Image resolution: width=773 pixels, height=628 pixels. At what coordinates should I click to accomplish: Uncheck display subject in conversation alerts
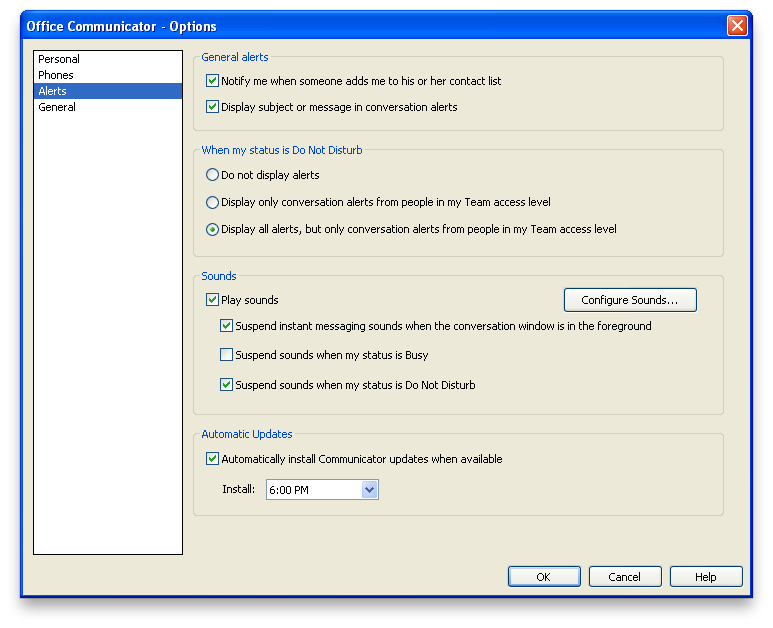(x=212, y=107)
